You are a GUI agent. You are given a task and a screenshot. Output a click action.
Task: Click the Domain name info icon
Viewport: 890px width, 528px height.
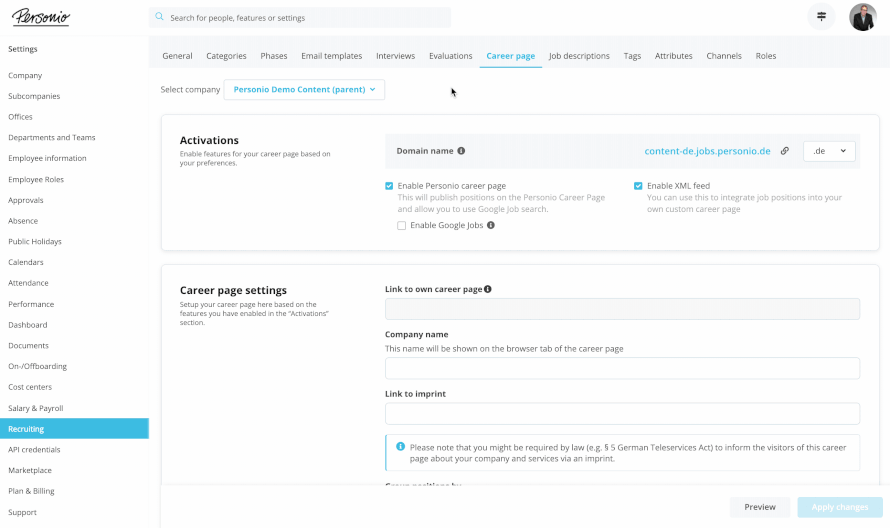(461, 151)
